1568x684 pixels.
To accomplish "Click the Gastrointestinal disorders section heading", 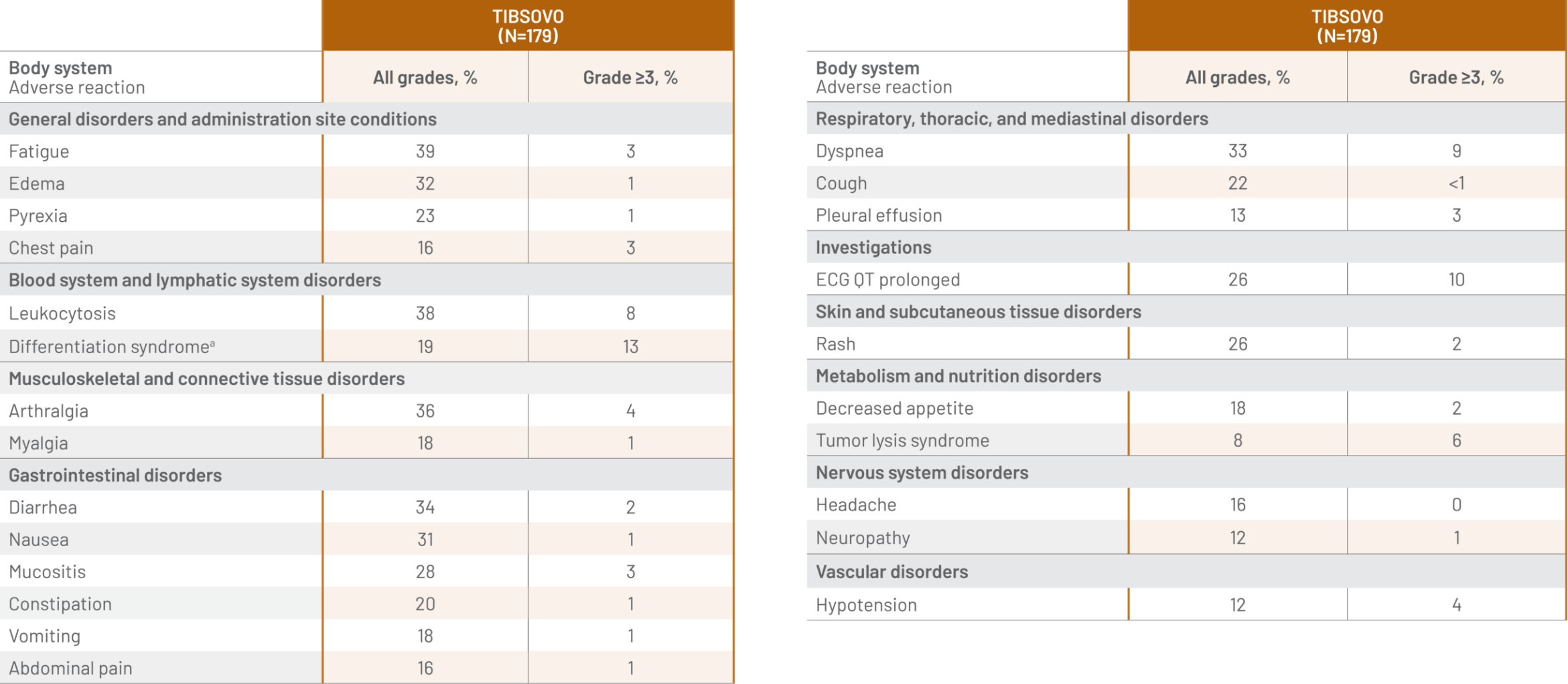I will coord(115,475).
